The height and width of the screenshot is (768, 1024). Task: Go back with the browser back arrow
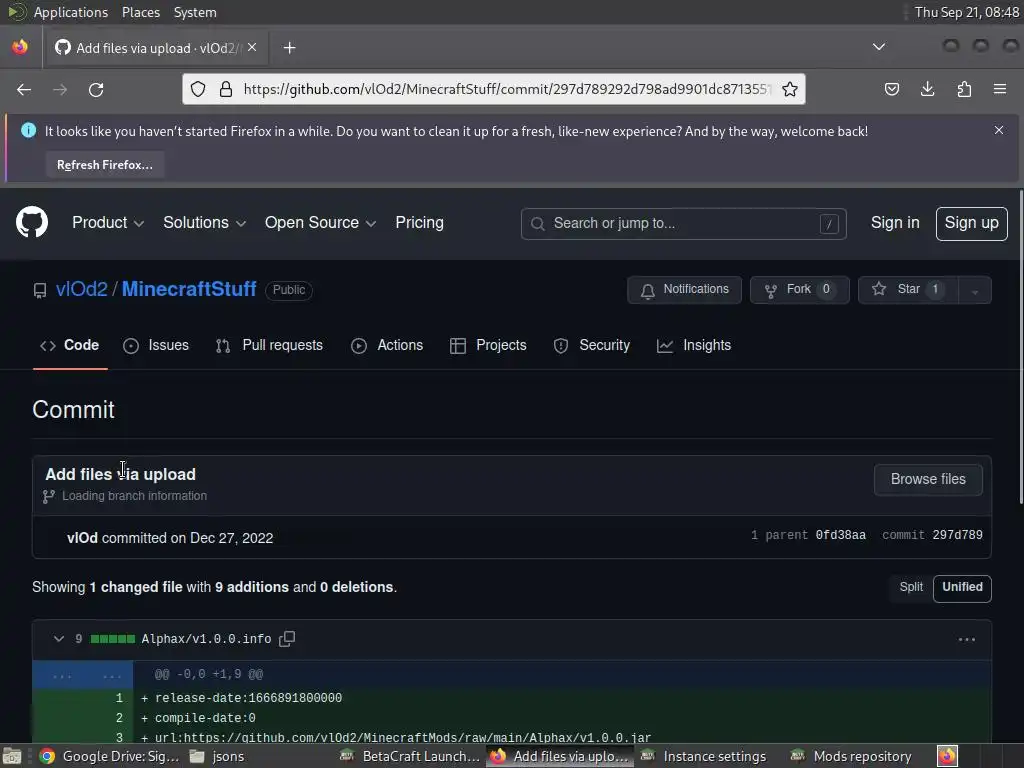(x=24, y=89)
